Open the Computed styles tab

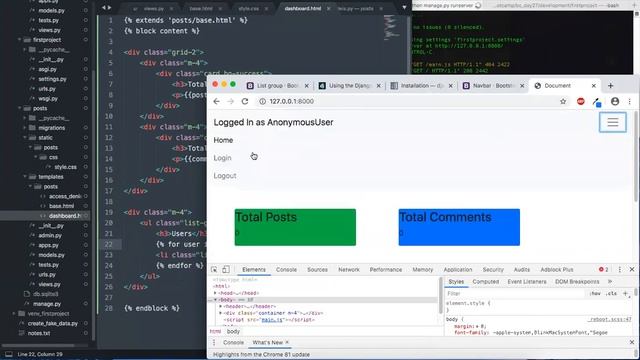(x=486, y=282)
